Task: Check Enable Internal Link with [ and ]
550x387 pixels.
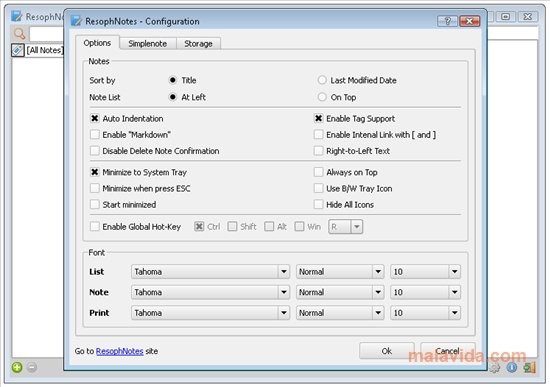Action: coord(318,135)
